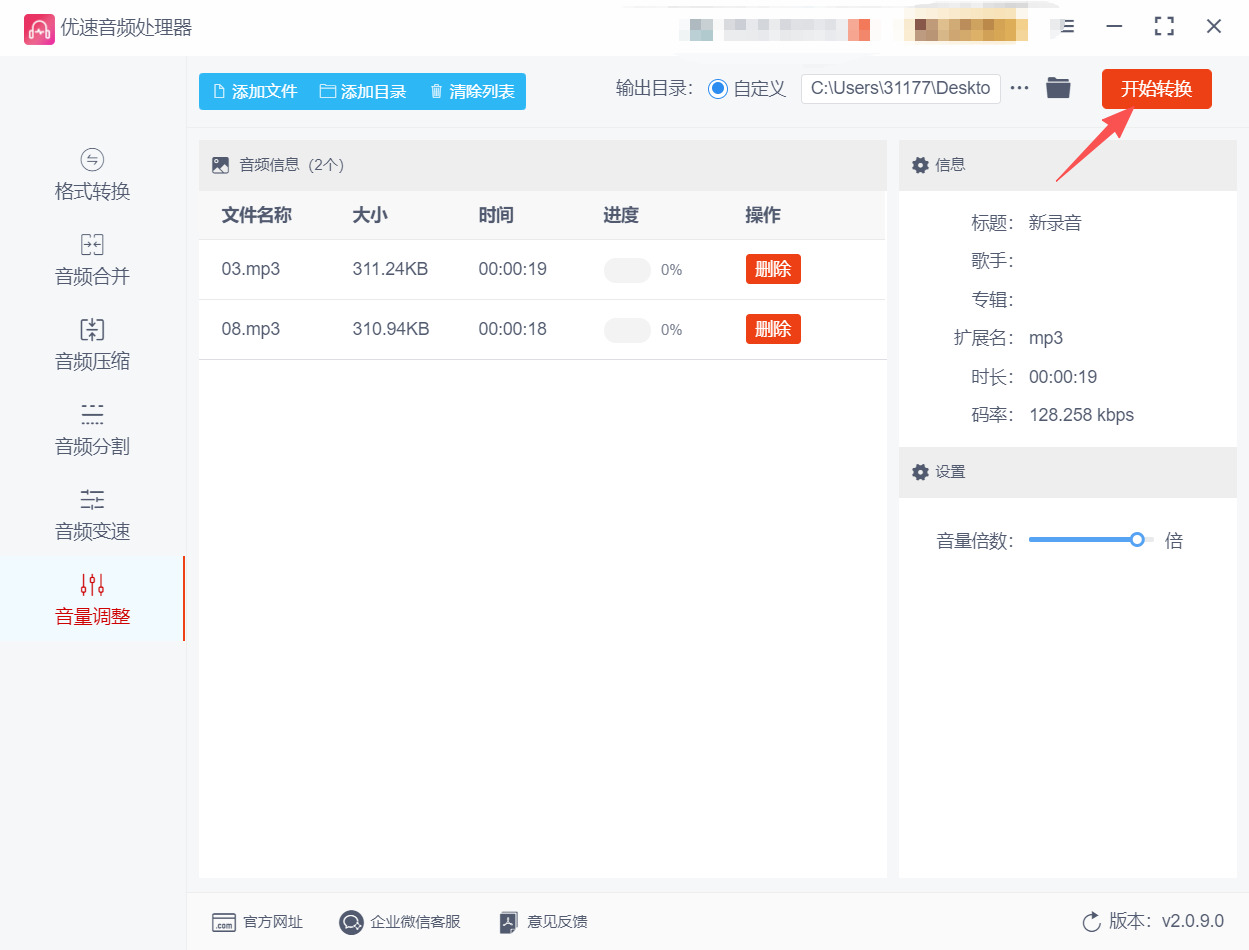Viewport: 1249px width, 950px height.
Task: Switch to 音频压缩 audio compression
Action: click(92, 345)
